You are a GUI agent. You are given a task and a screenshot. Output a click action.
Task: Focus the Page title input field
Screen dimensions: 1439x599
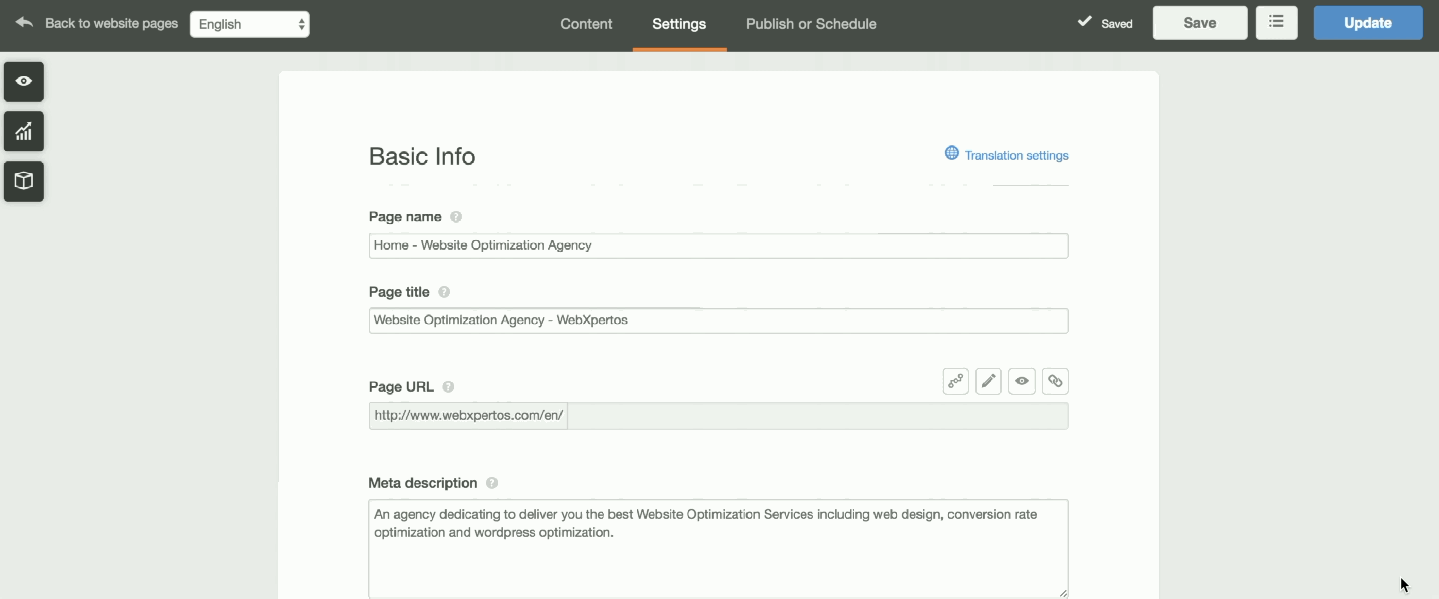click(x=718, y=320)
